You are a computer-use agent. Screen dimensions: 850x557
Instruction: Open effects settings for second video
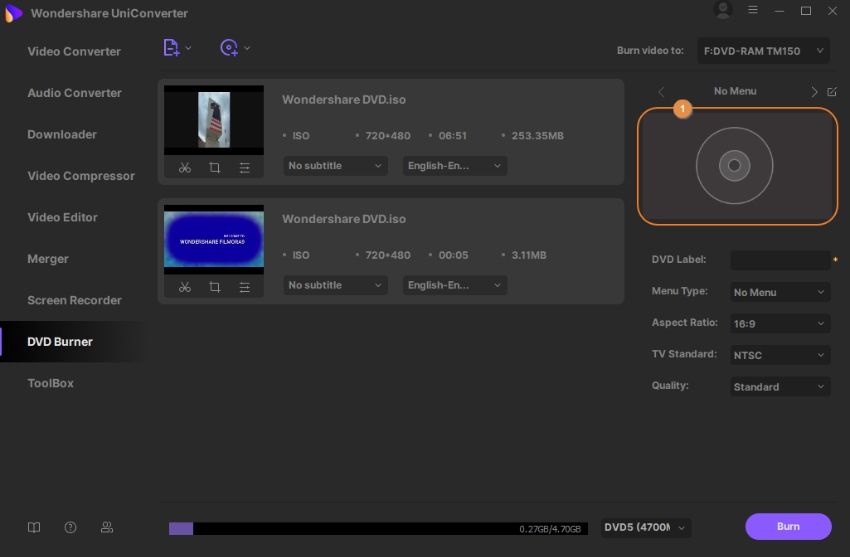point(245,287)
